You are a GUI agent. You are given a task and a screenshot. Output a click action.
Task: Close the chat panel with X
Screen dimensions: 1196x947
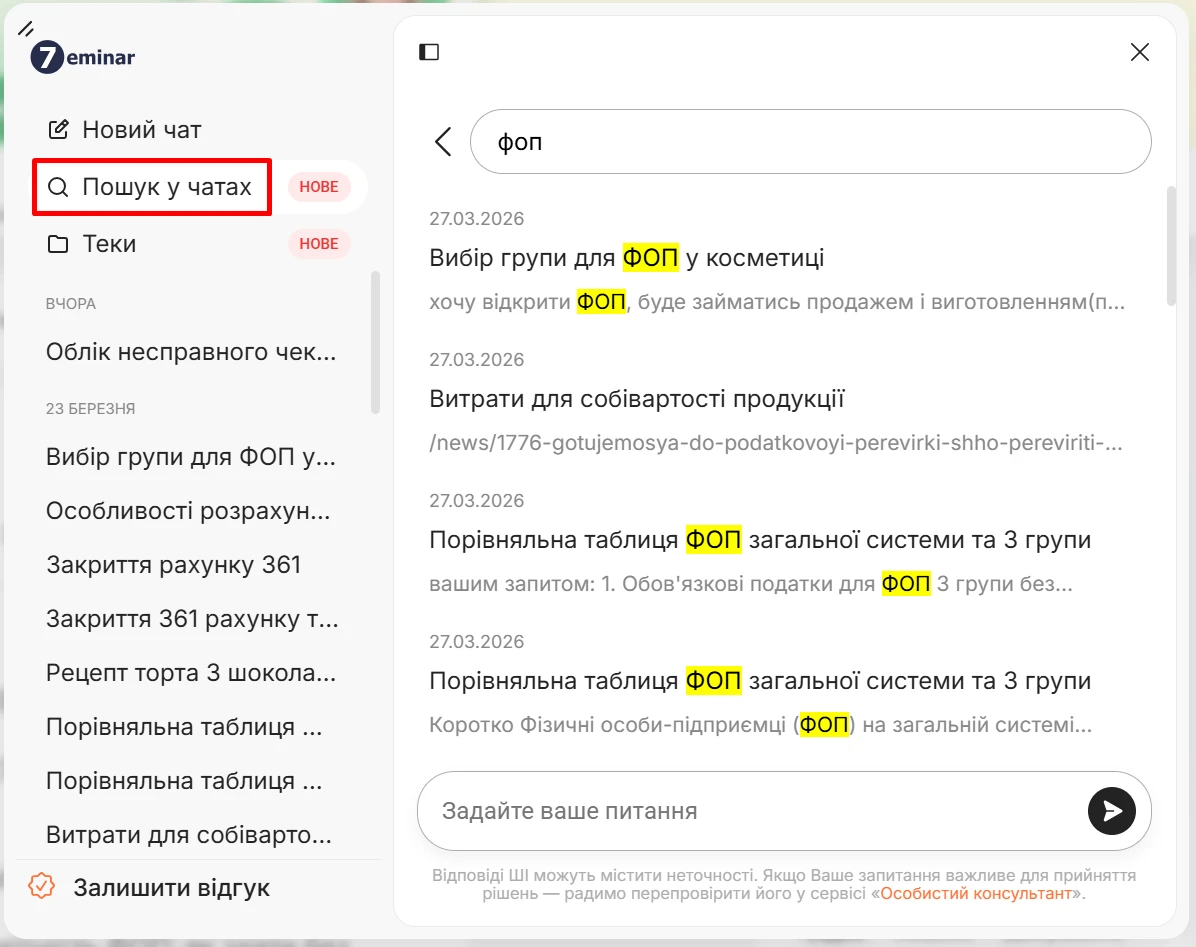click(1139, 52)
